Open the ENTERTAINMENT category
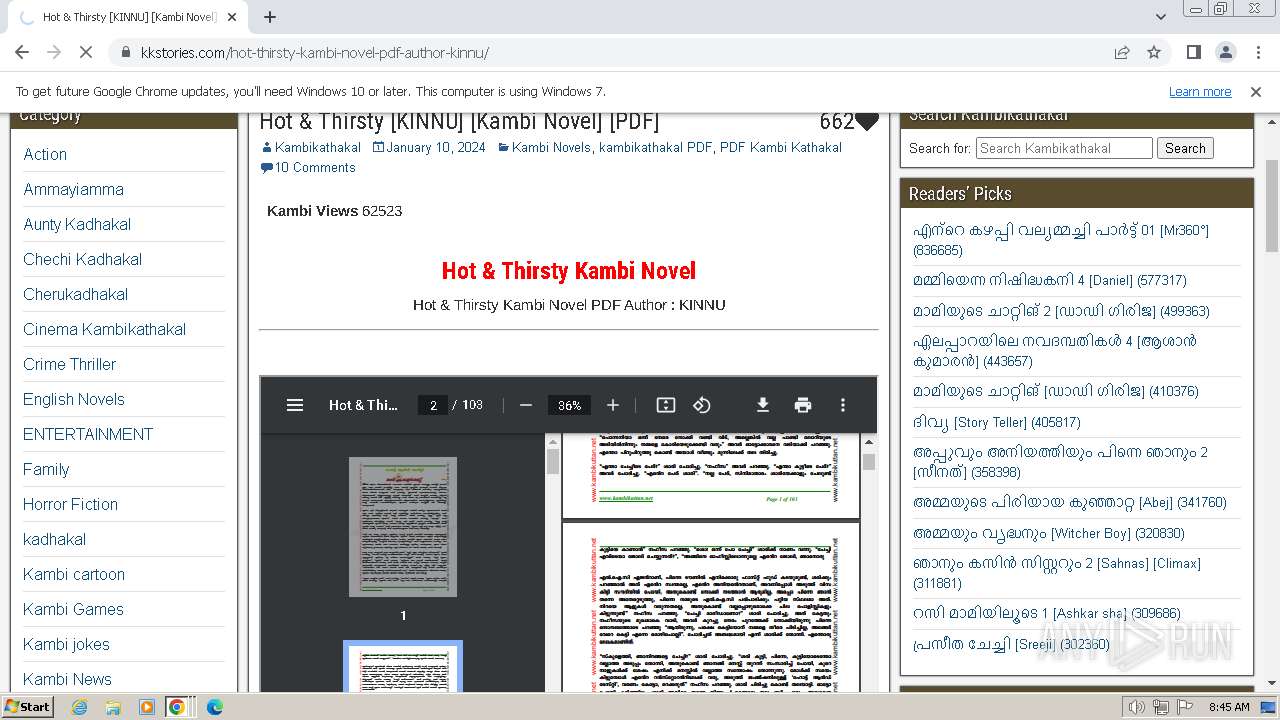 88,434
